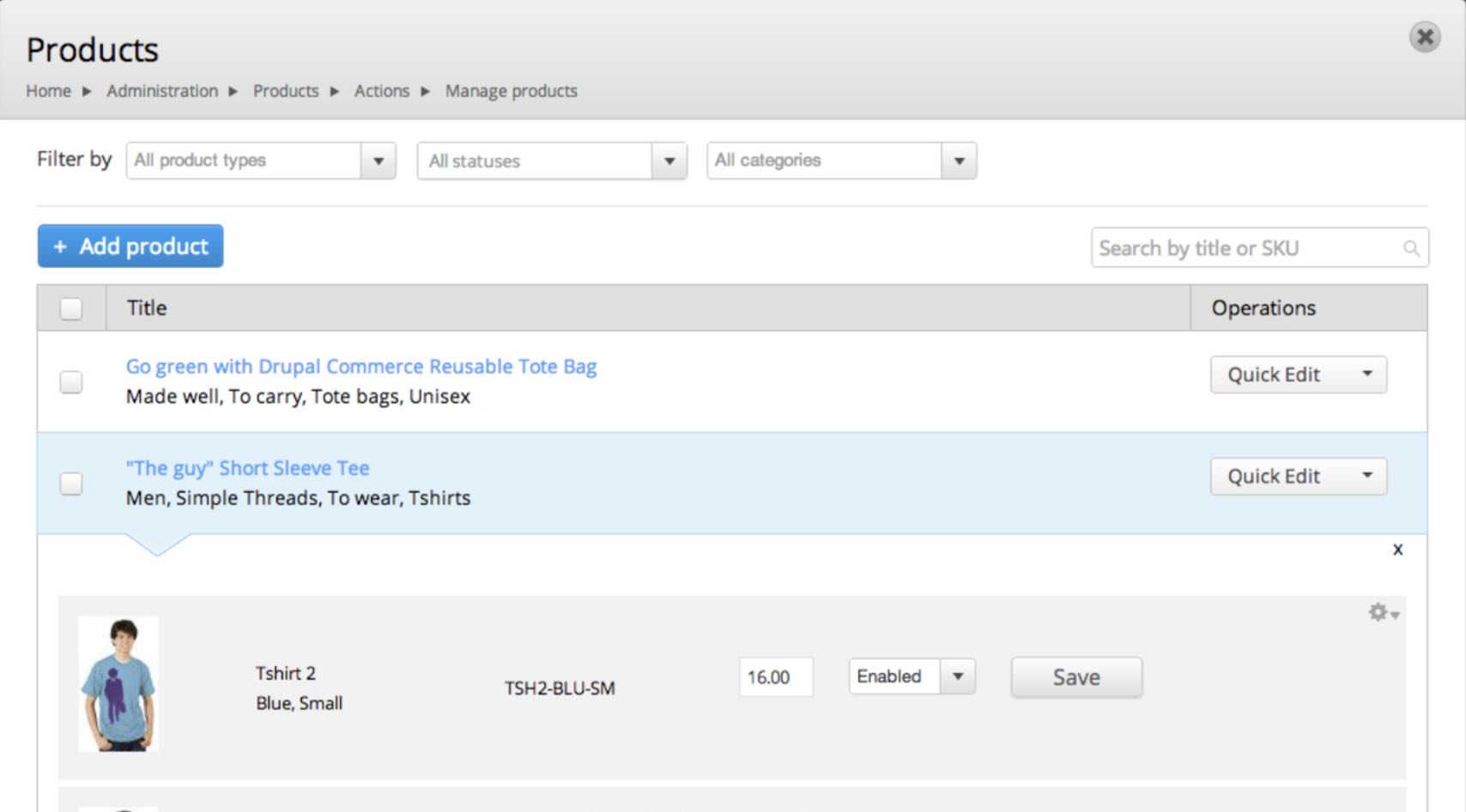Image resolution: width=1466 pixels, height=812 pixels.
Task: Open the All categories filter
Action: pyautogui.click(x=842, y=161)
